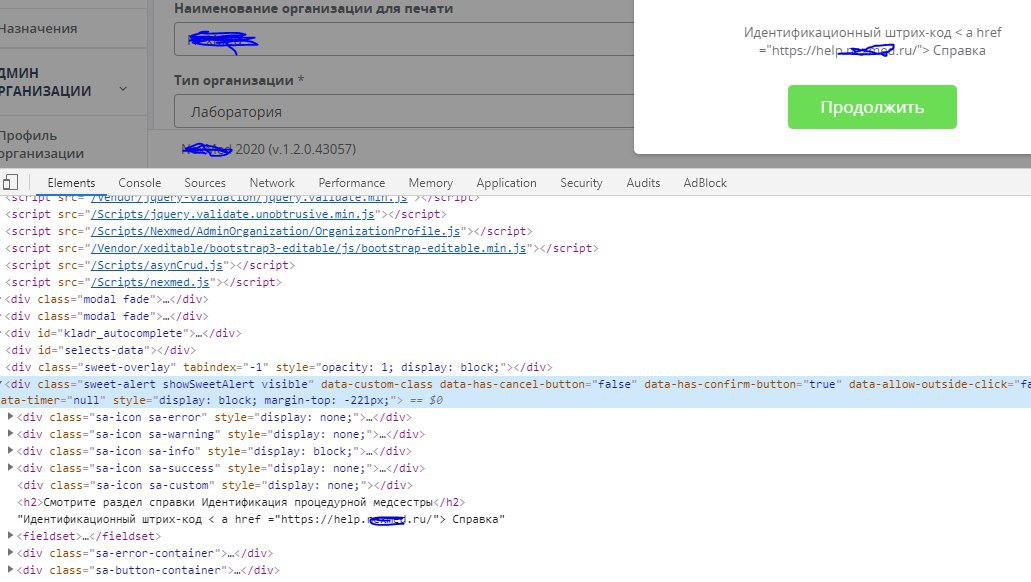The height and width of the screenshot is (582, 1031).
Task: Switch to the Memory tab
Action: coord(431,183)
